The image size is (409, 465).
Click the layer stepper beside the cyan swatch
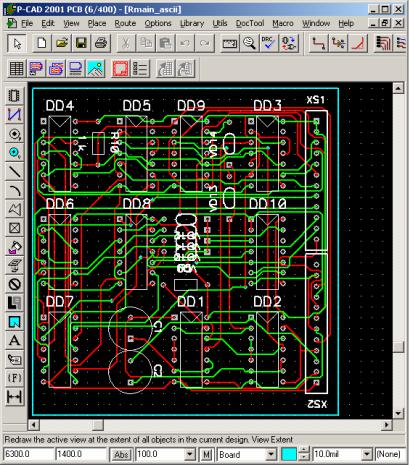pyautogui.click(x=303, y=454)
